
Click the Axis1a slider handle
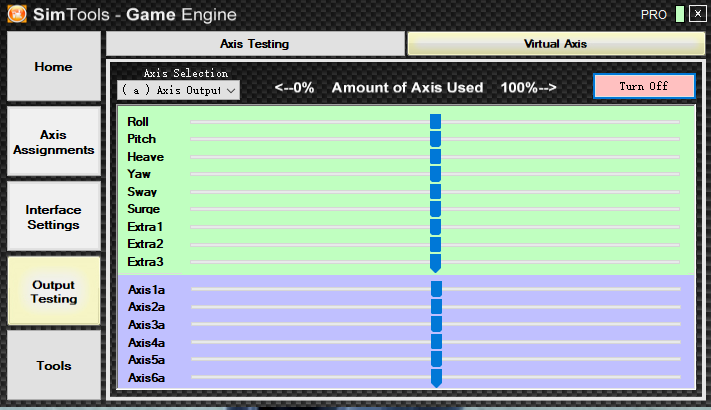[436, 289]
